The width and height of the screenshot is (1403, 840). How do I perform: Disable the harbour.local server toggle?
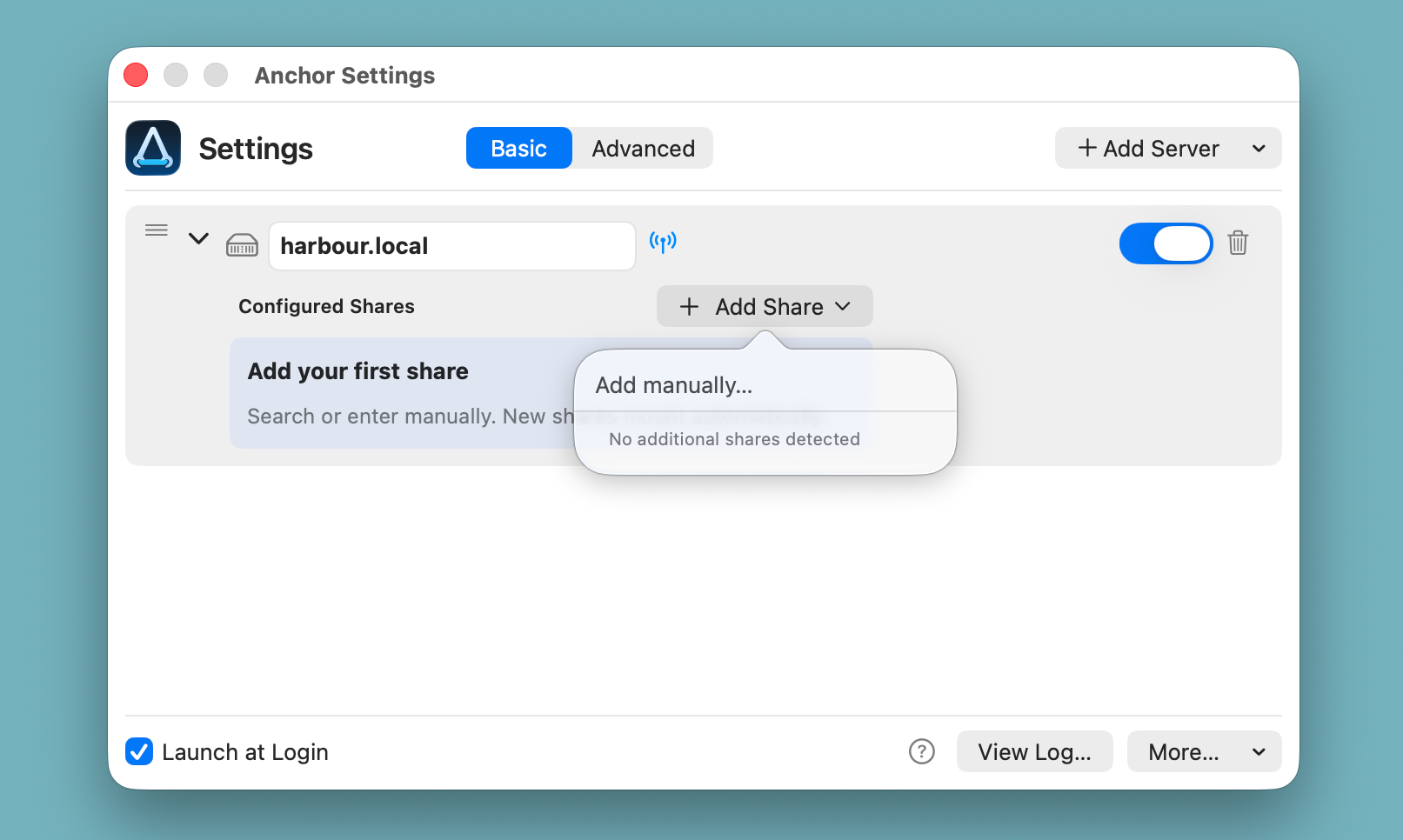(1166, 243)
